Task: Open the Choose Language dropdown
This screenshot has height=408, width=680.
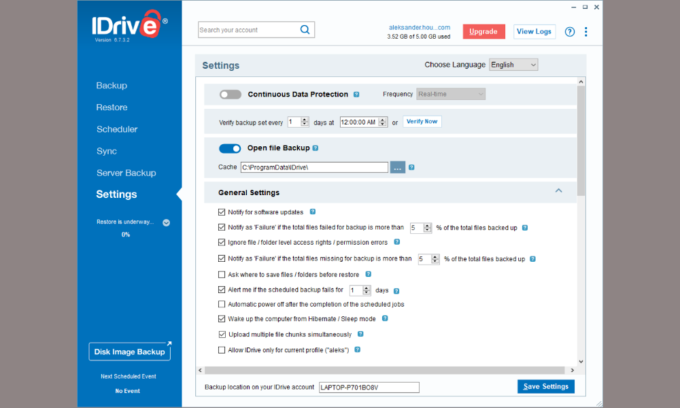Action: (513, 65)
